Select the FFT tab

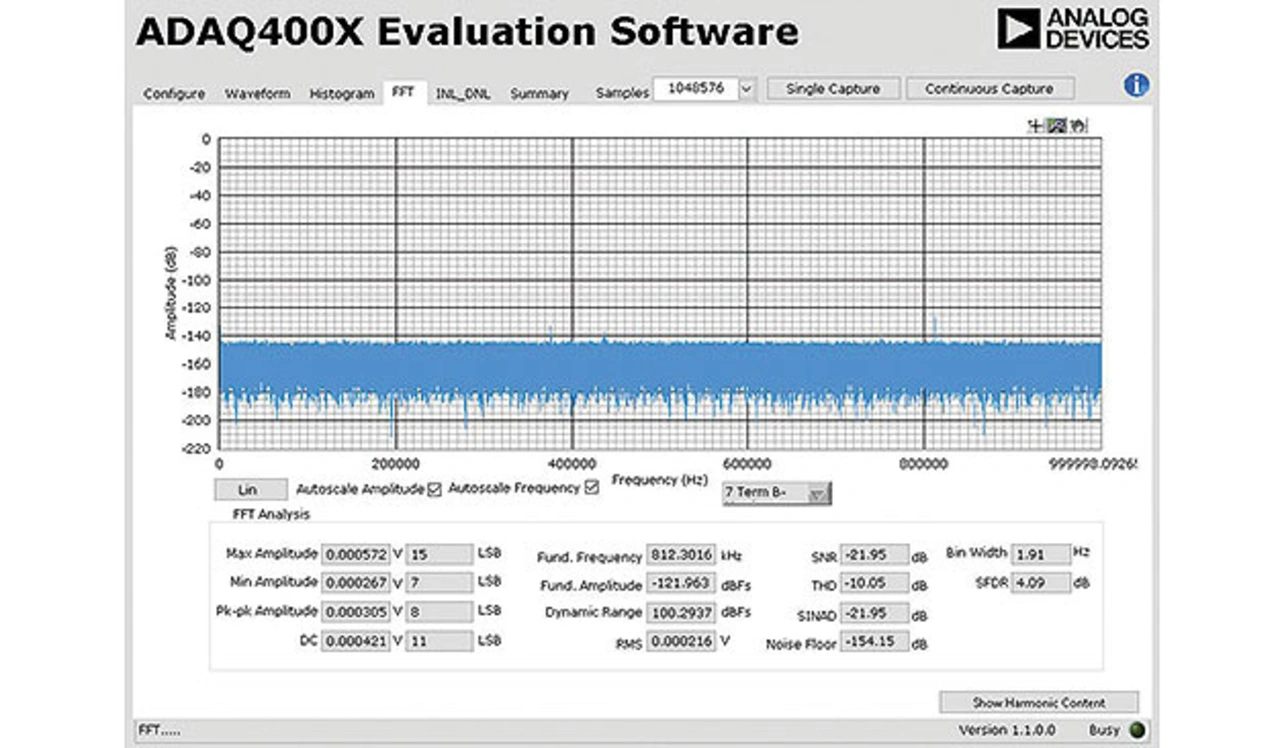point(403,91)
